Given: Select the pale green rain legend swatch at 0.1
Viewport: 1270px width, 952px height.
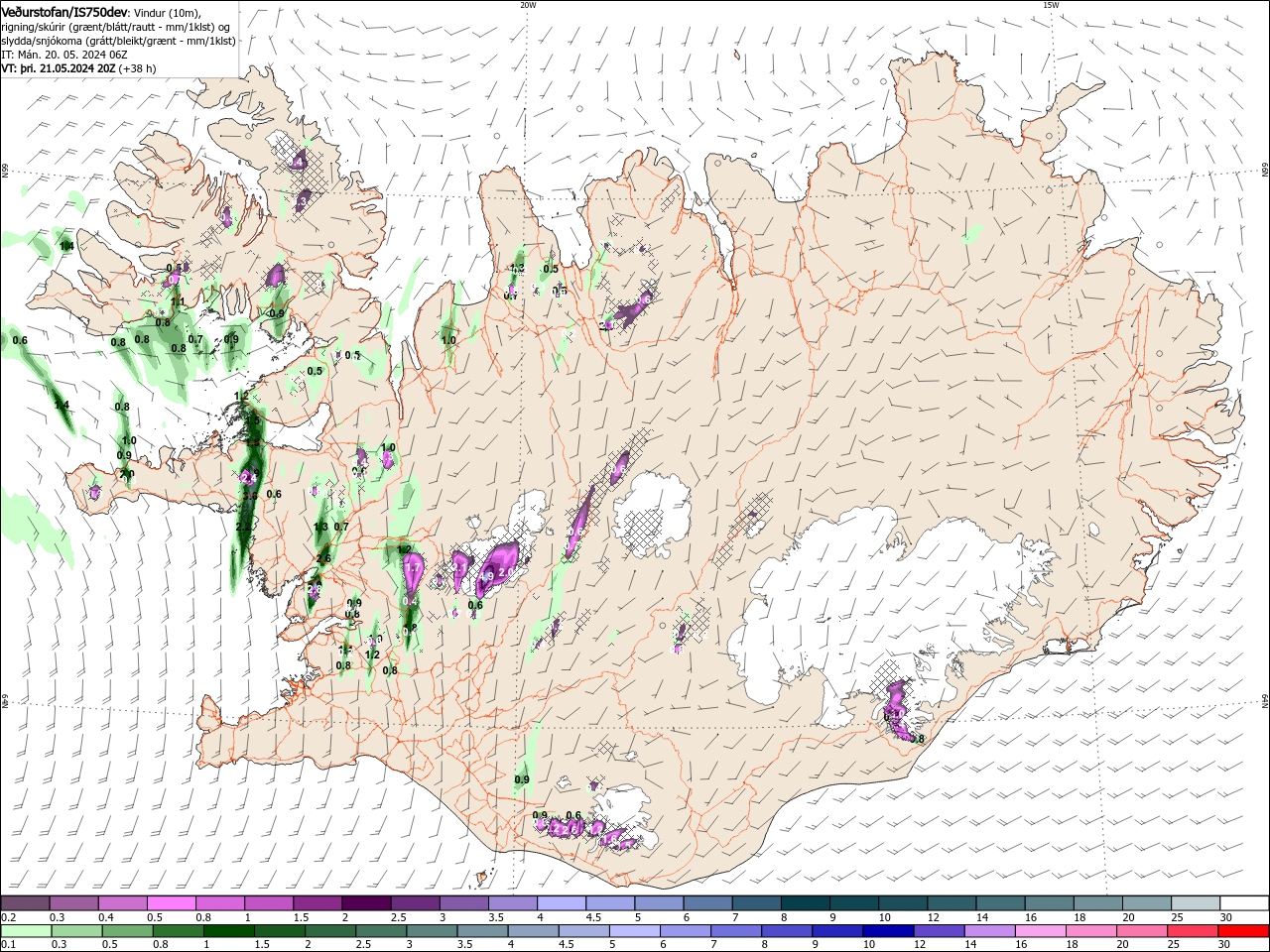Looking at the screenshot, I should point(27,931).
